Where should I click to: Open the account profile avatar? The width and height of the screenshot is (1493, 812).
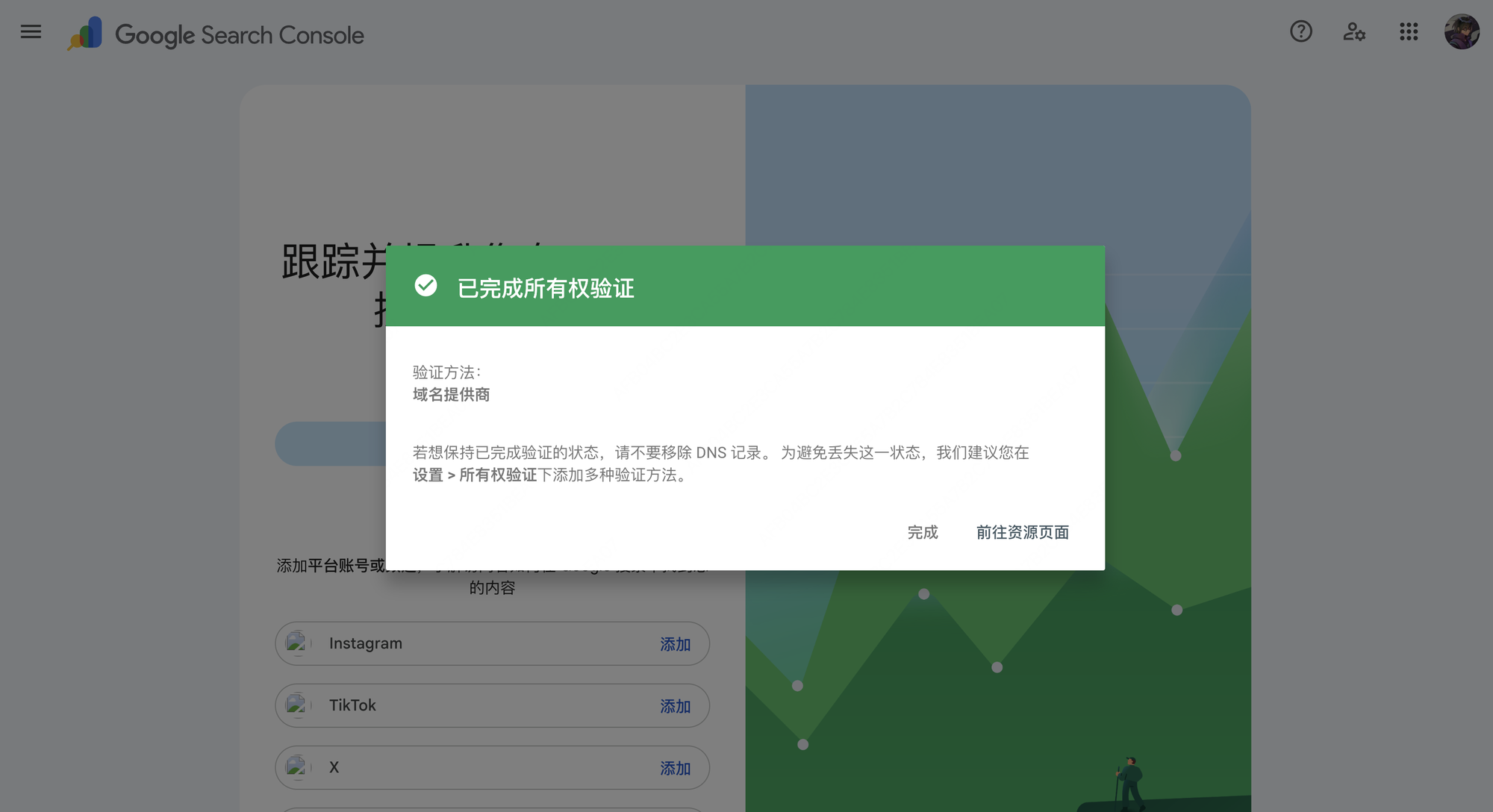click(x=1462, y=31)
